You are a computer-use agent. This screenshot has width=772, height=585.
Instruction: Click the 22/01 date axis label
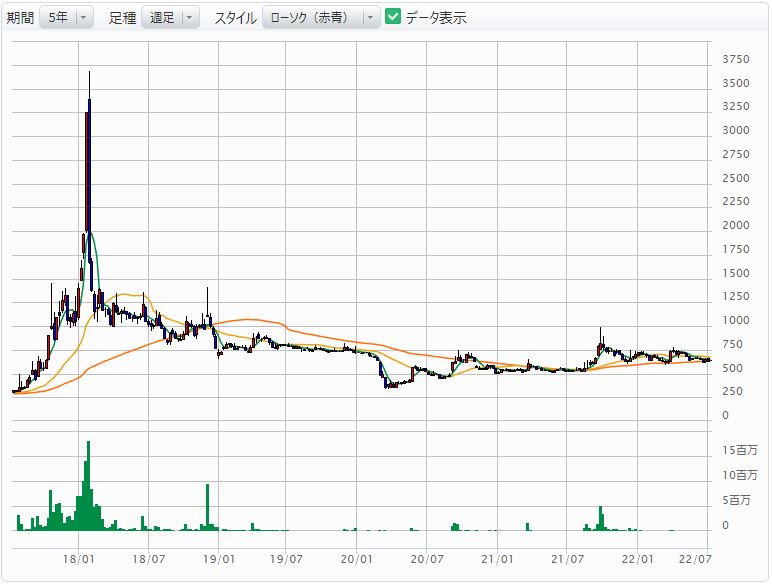tap(638, 559)
